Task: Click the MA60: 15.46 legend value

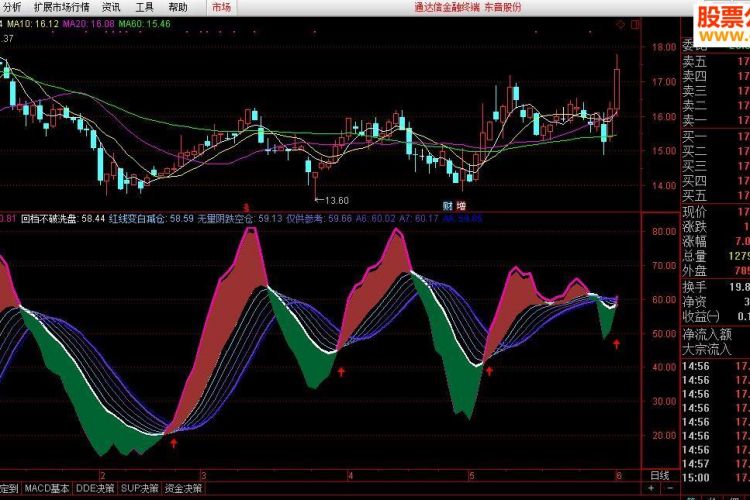Action: click(x=144, y=24)
